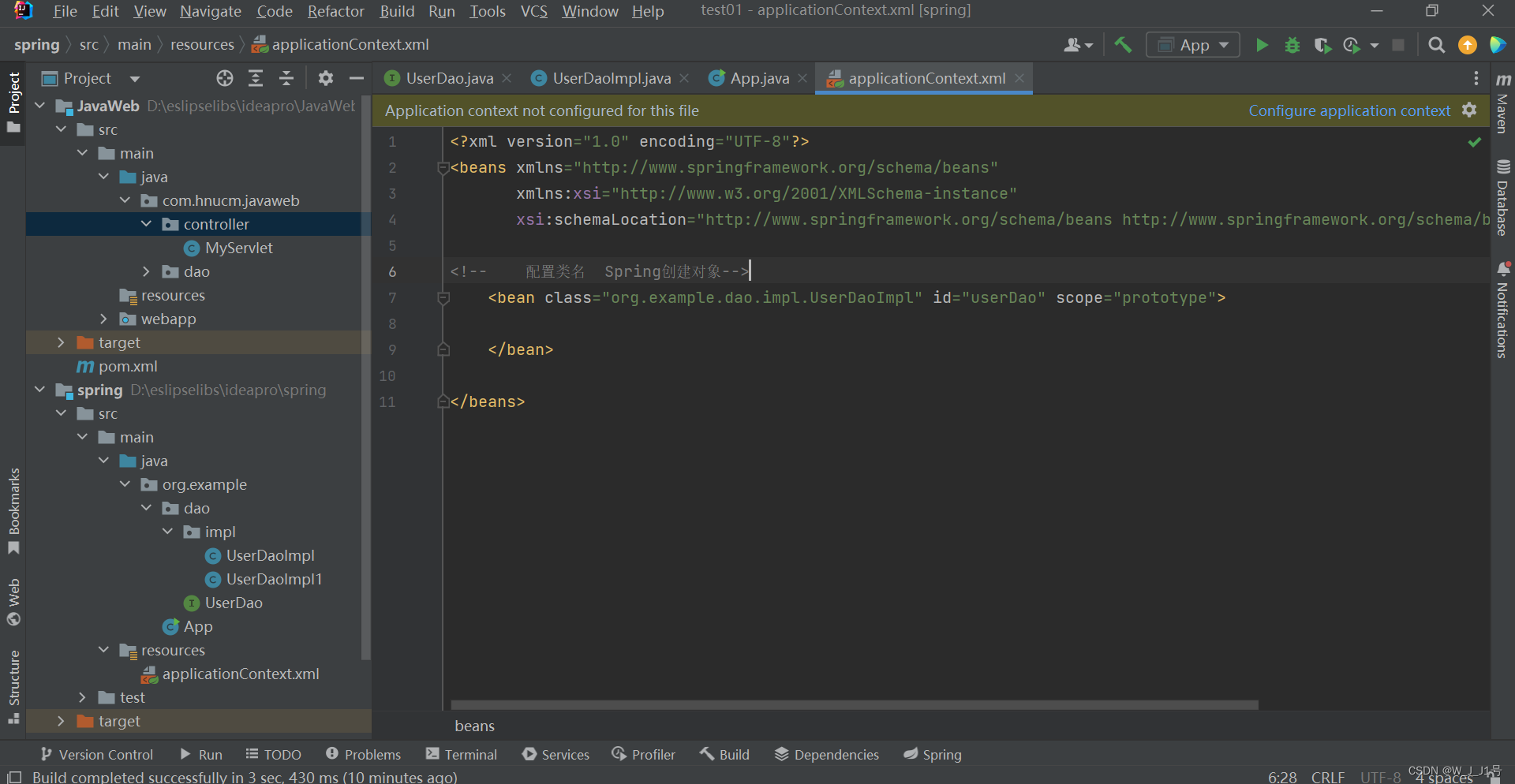This screenshot has width=1515, height=784.
Task: Collapse the spring resources folder
Action: point(104,650)
